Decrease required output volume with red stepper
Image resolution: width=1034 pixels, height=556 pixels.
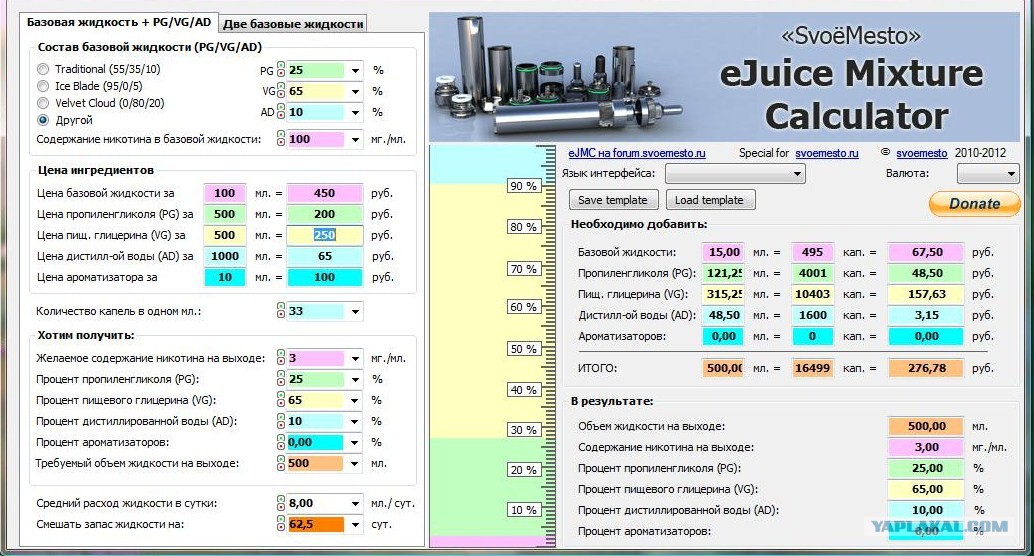coord(281,467)
